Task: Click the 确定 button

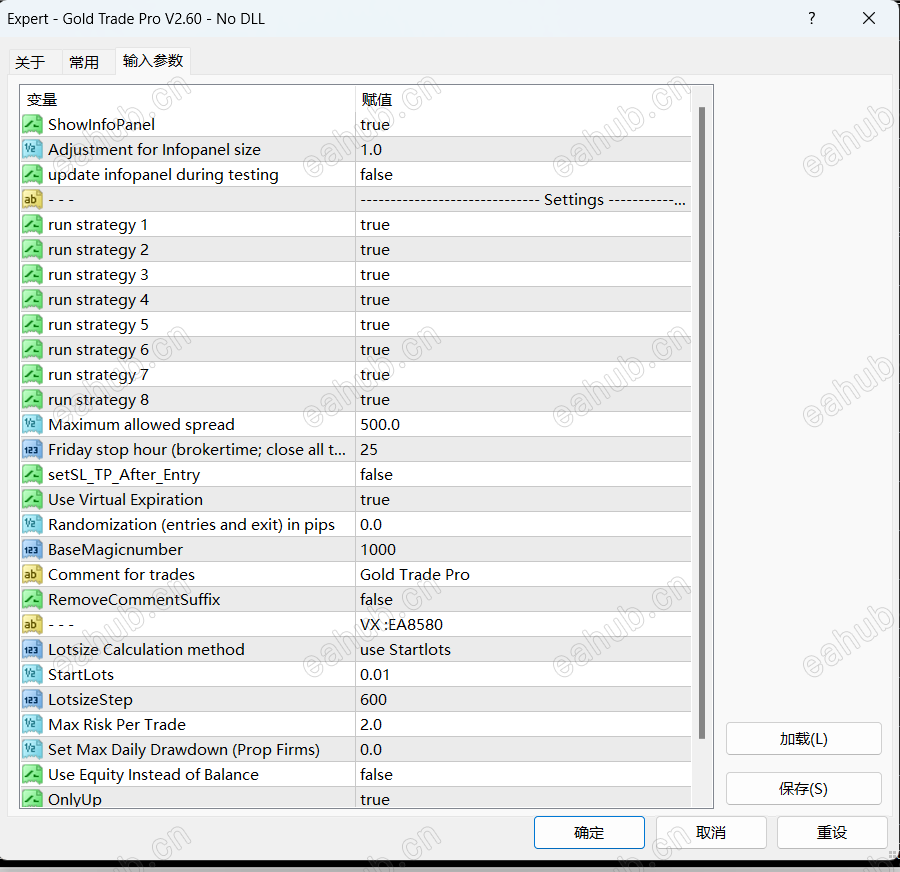Action: point(589,832)
